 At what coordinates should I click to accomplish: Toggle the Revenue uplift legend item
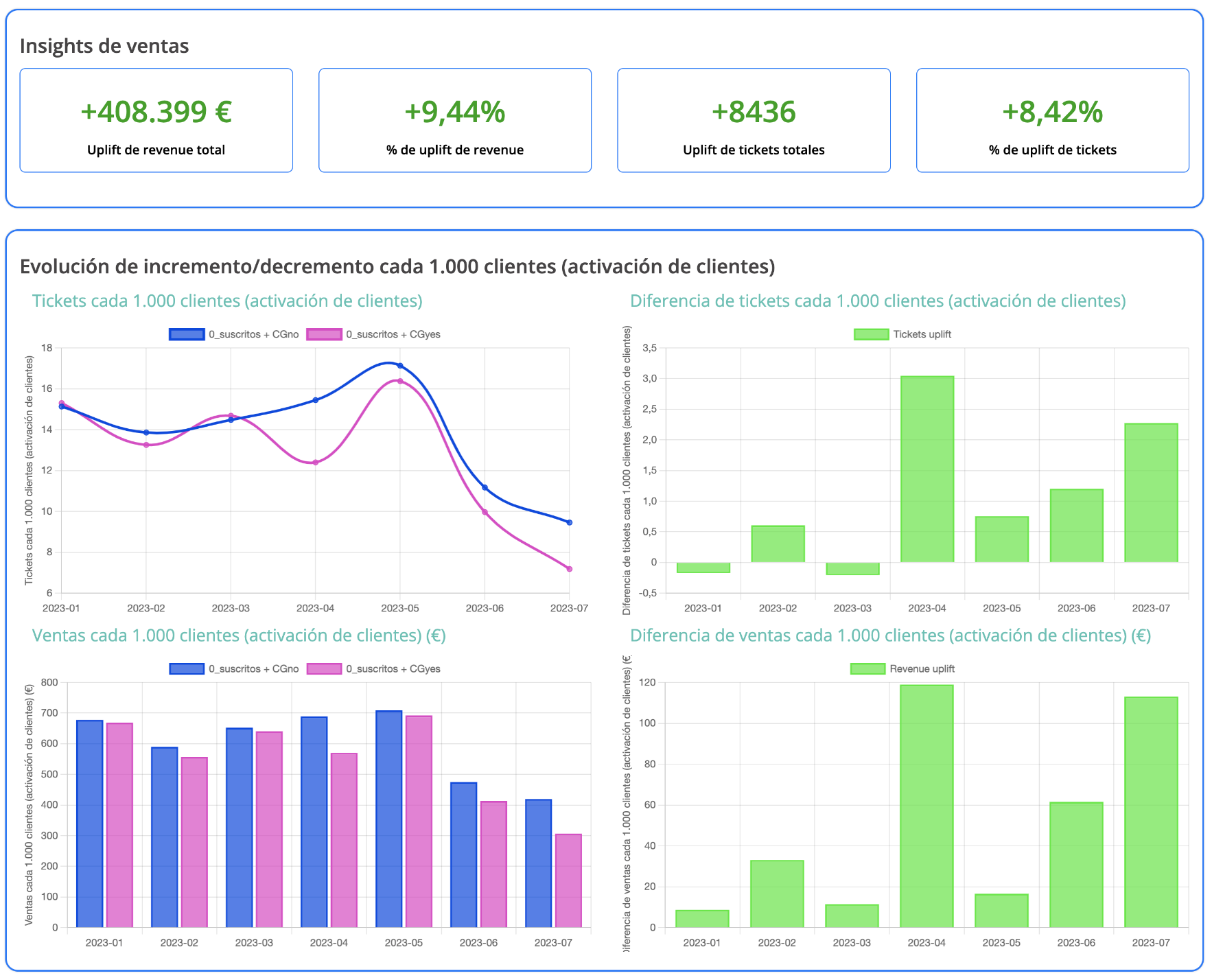pos(902,668)
